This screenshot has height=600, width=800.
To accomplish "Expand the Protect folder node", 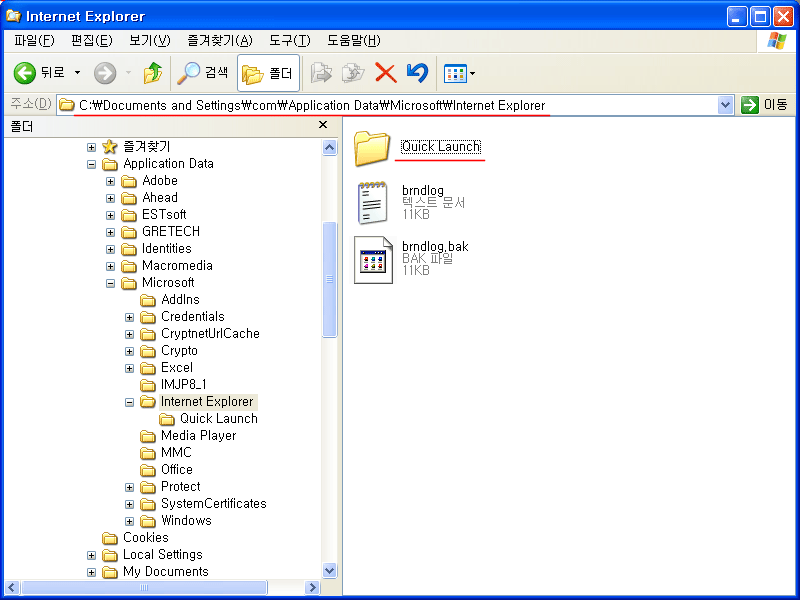I will tap(130, 488).
